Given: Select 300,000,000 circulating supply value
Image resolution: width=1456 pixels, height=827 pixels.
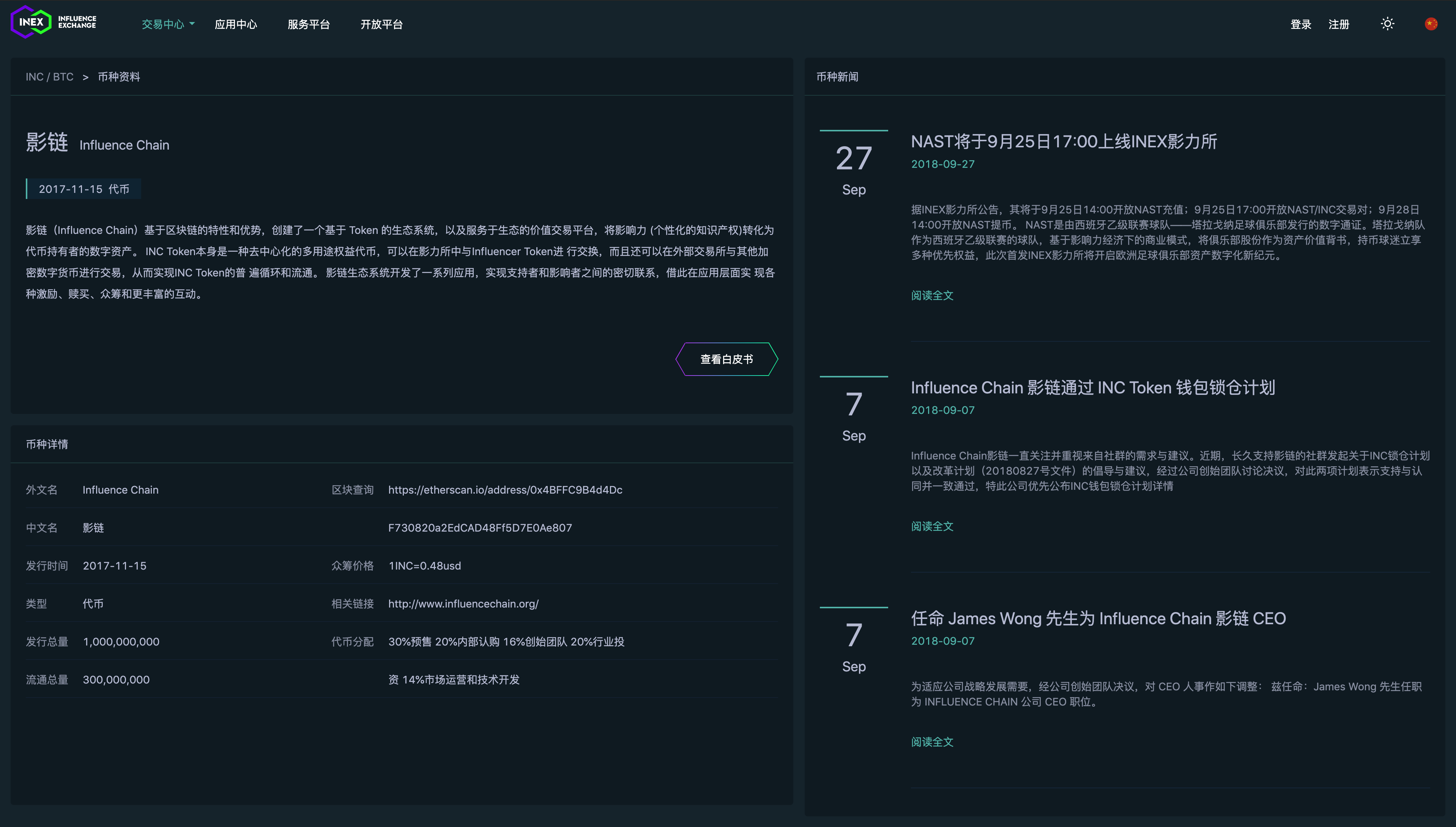Looking at the screenshot, I should (116, 680).
